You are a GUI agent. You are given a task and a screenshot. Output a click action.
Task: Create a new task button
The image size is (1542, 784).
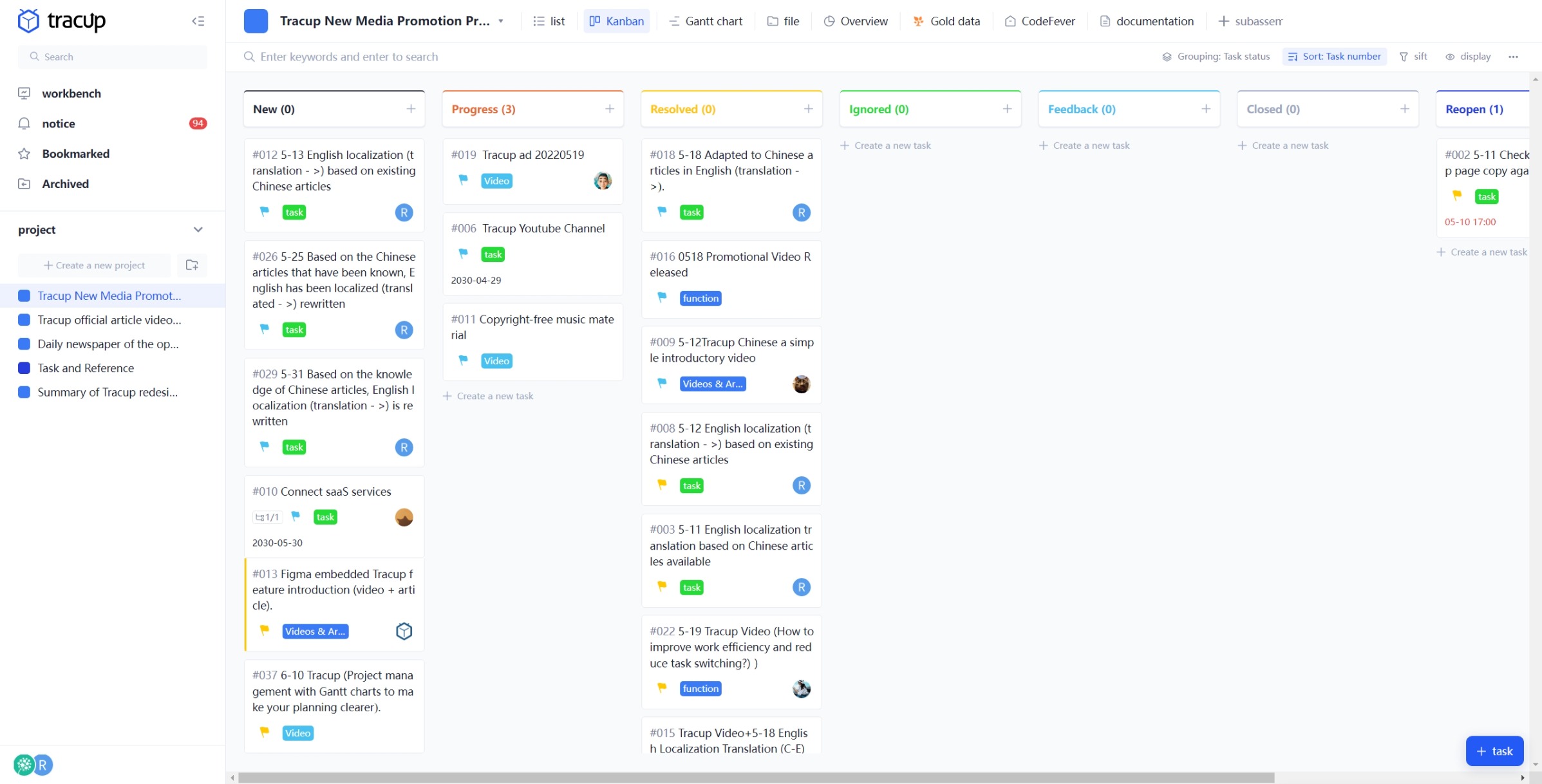(1494, 751)
